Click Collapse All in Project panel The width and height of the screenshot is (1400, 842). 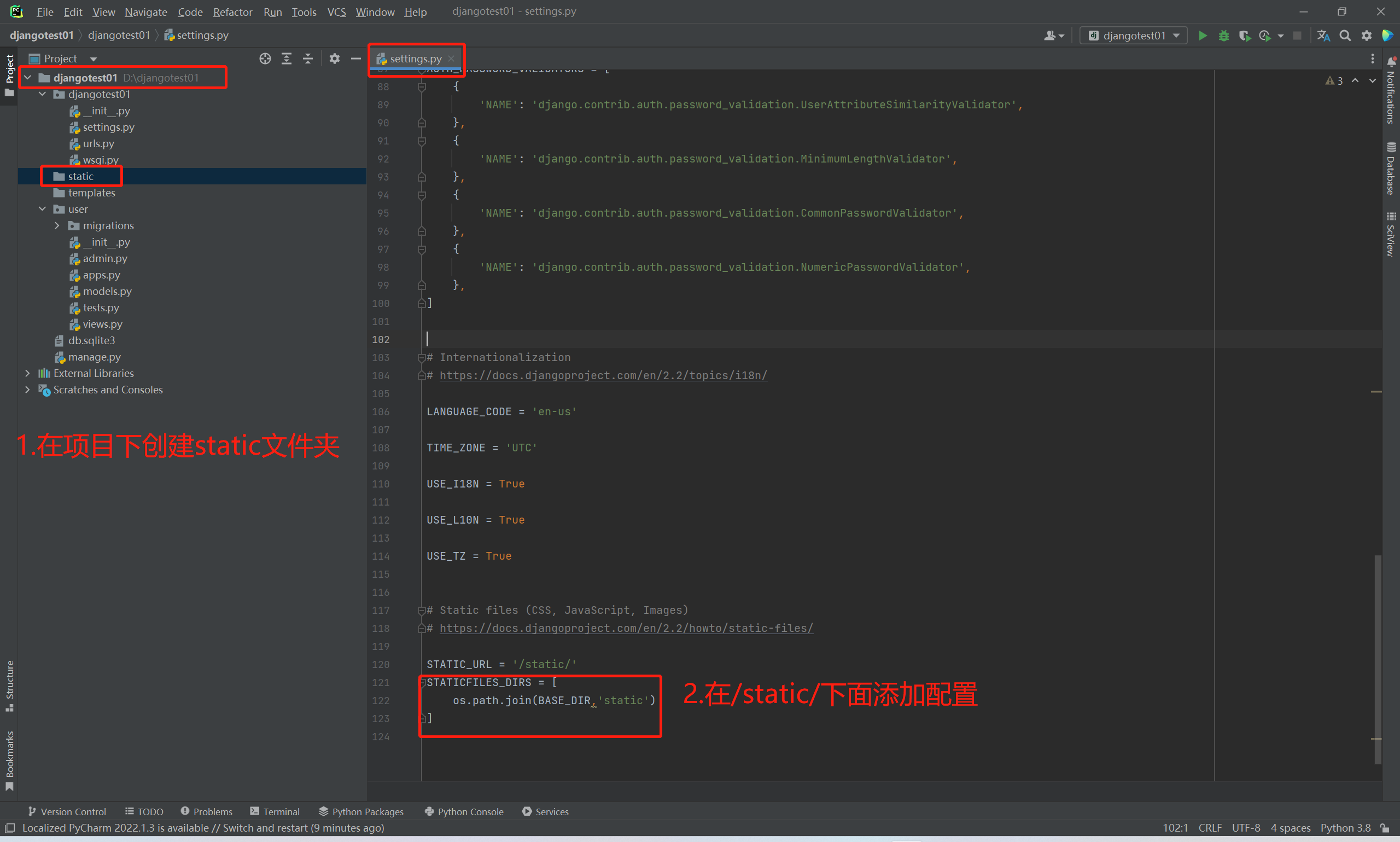tap(308, 59)
